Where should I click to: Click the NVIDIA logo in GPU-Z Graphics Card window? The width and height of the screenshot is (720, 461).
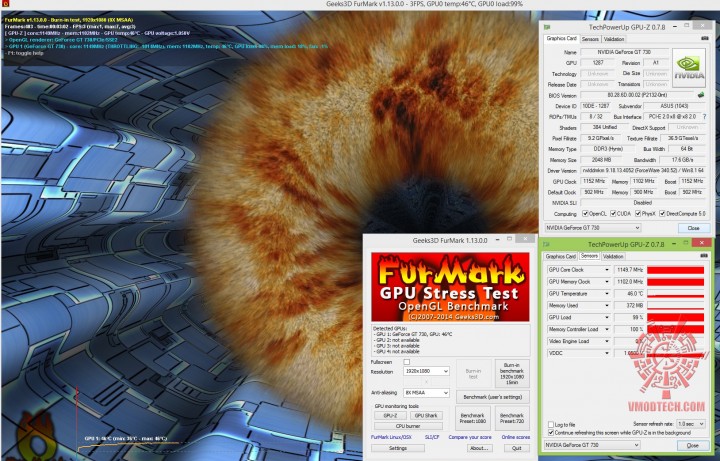click(x=688, y=68)
